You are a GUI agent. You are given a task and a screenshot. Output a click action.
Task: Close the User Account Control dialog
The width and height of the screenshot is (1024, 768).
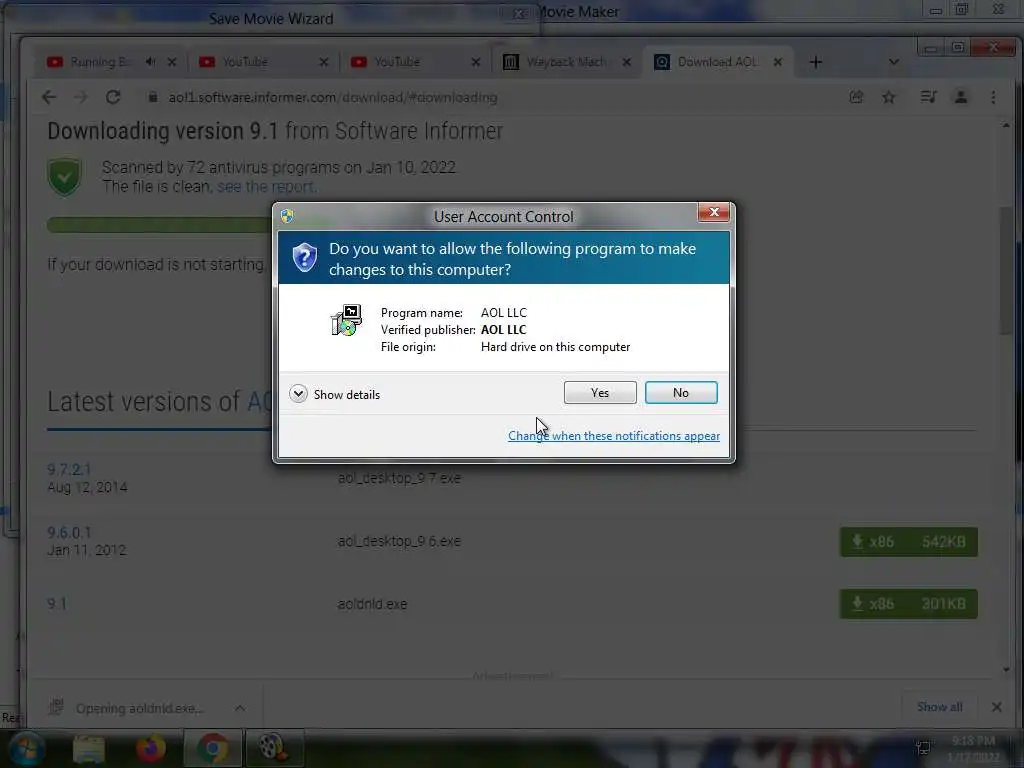pyautogui.click(x=714, y=212)
